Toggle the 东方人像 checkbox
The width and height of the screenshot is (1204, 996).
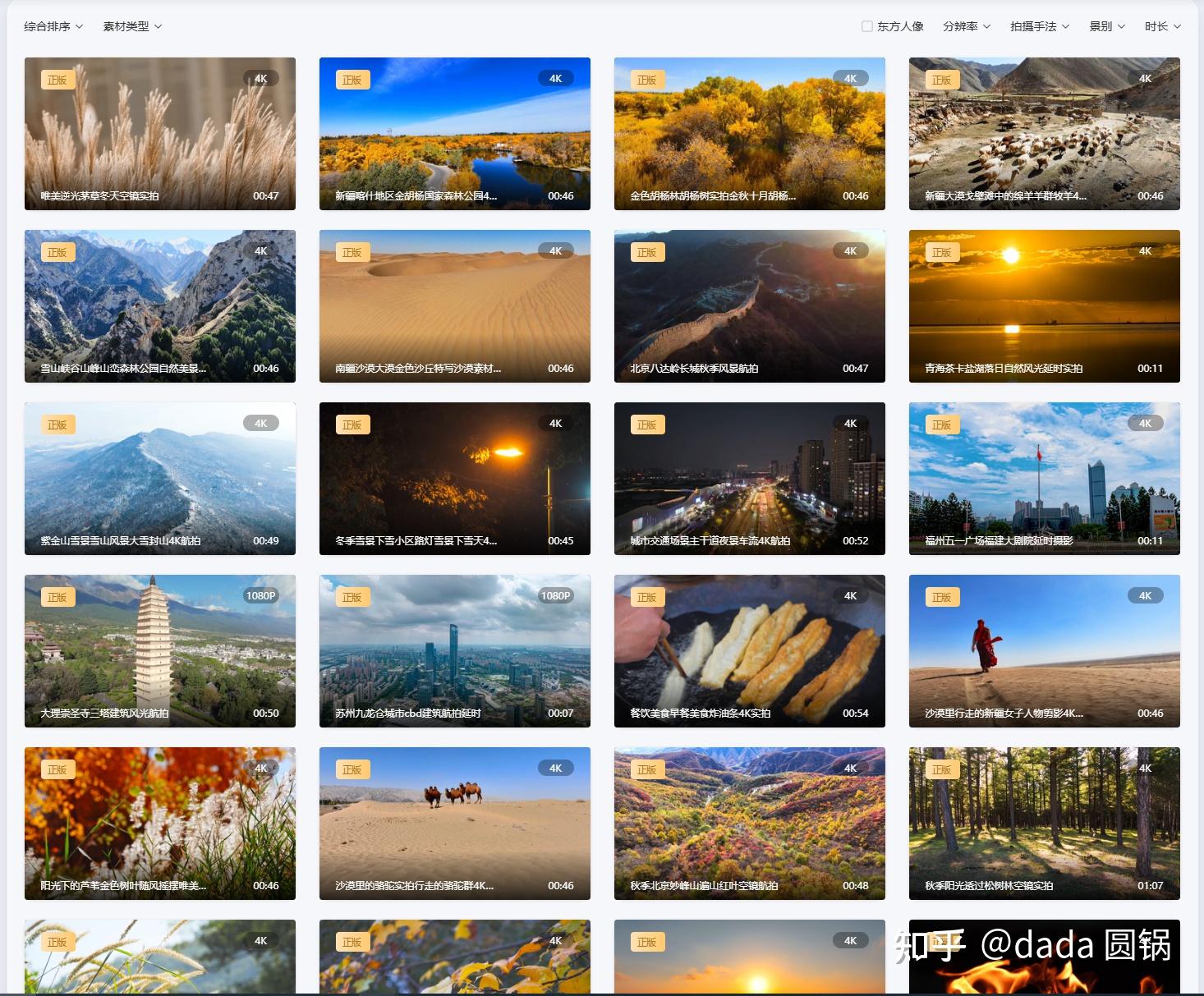(866, 26)
